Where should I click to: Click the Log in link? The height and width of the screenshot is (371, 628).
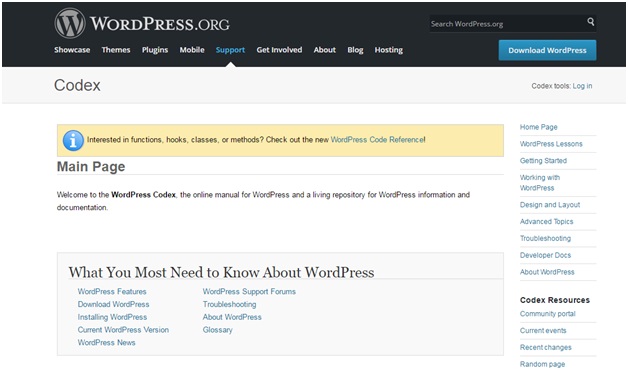coord(582,86)
